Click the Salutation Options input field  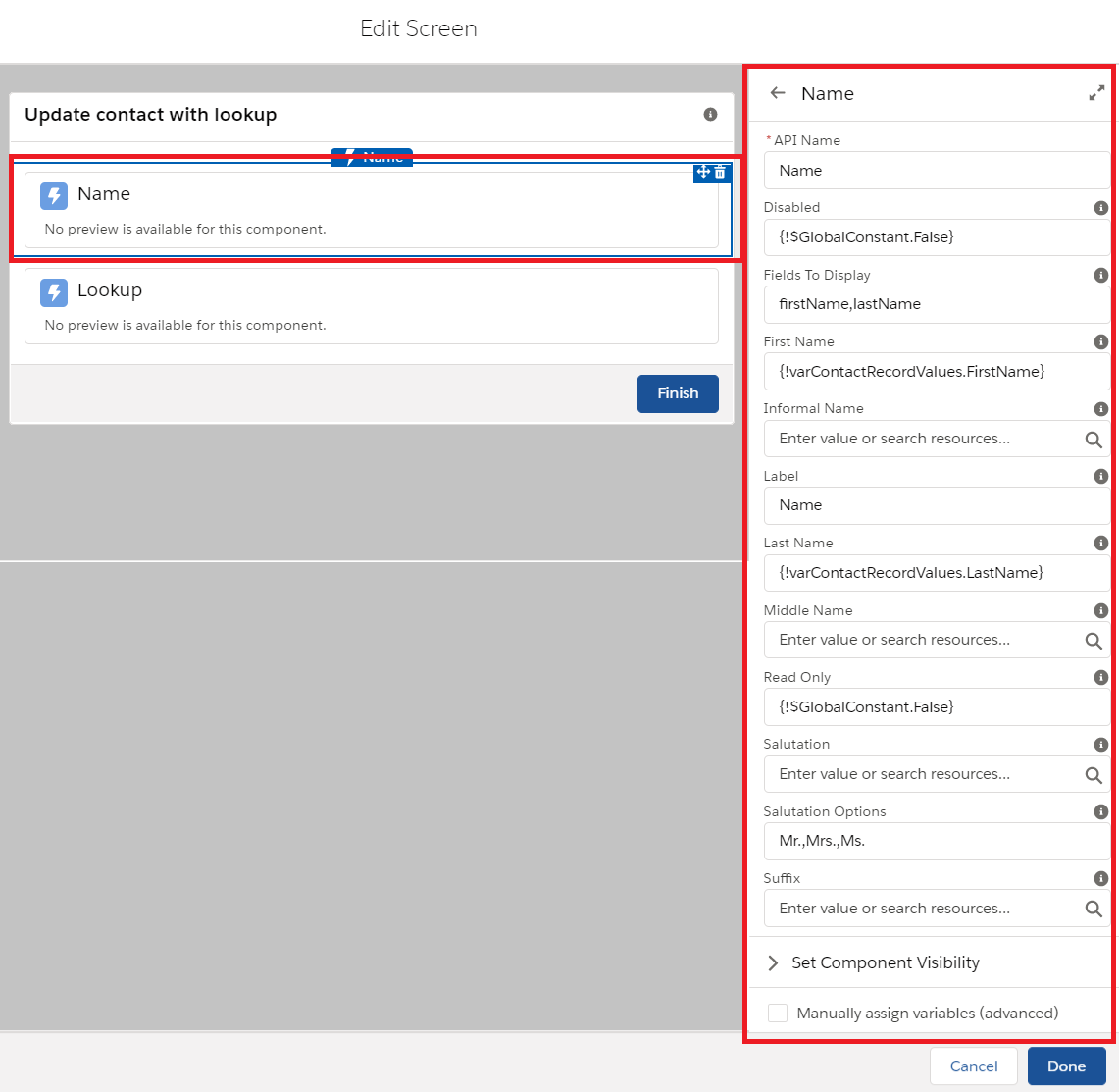pos(937,841)
